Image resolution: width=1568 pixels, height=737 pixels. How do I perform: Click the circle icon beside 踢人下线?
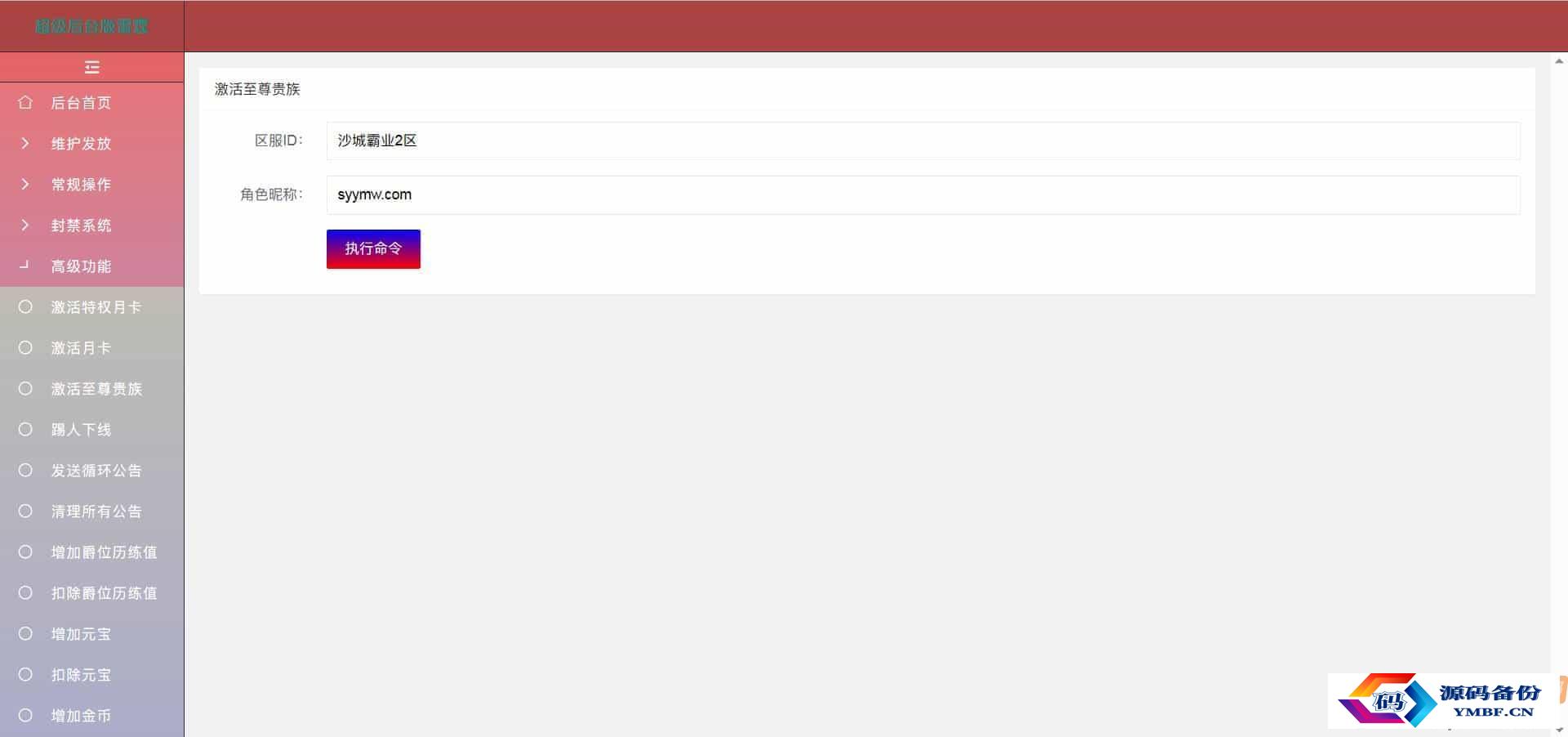pyautogui.click(x=25, y=430)
